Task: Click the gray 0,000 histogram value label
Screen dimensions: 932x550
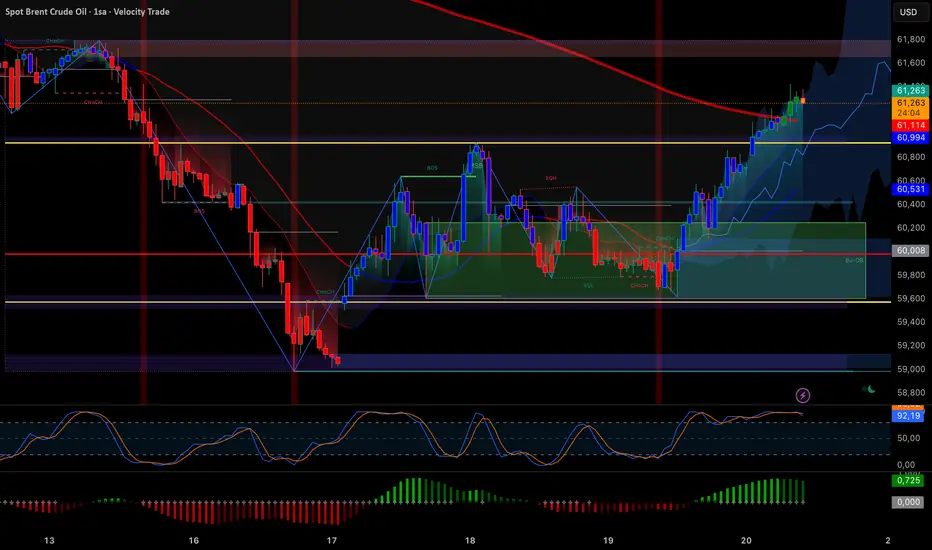Action: click(908, 502)
